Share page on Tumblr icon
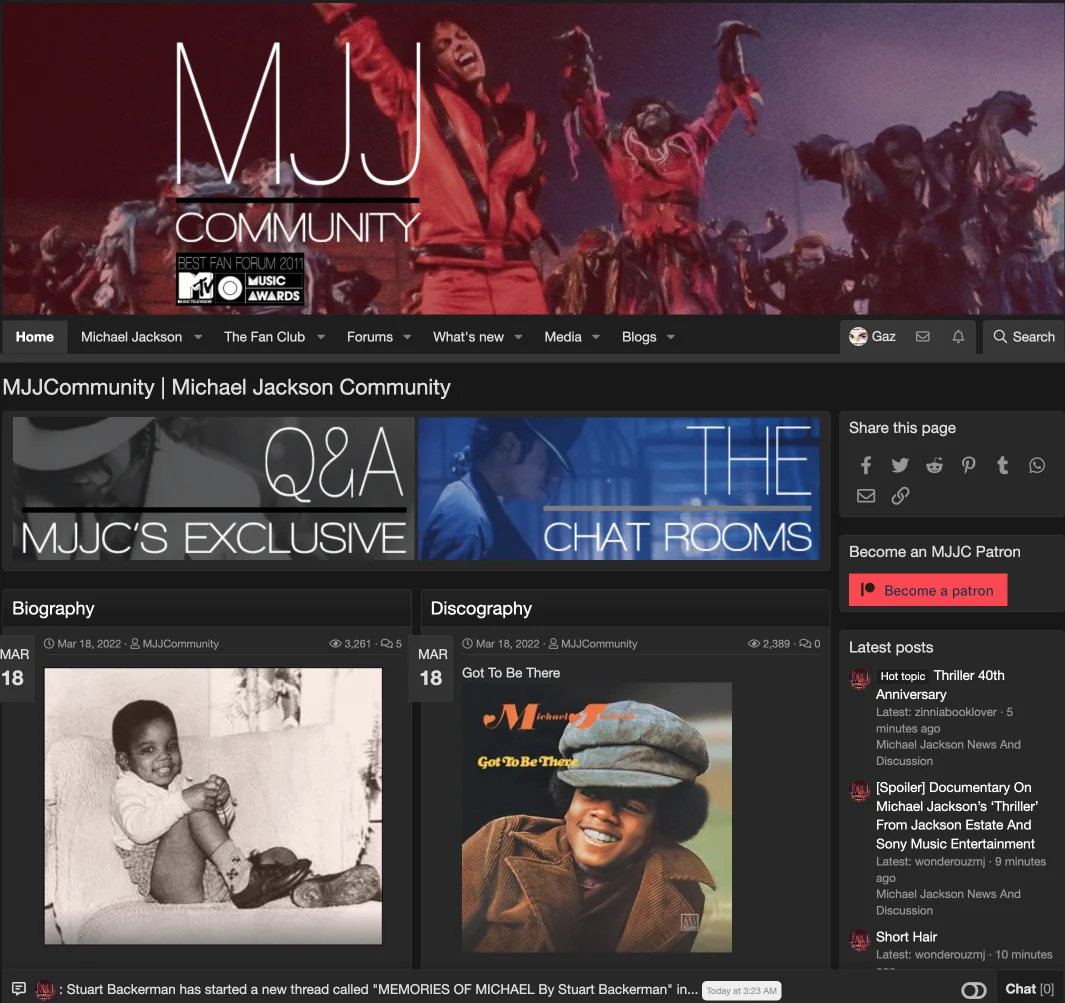The height and width of the screenshot is (1003, 1065). [x=1003, y=465]
